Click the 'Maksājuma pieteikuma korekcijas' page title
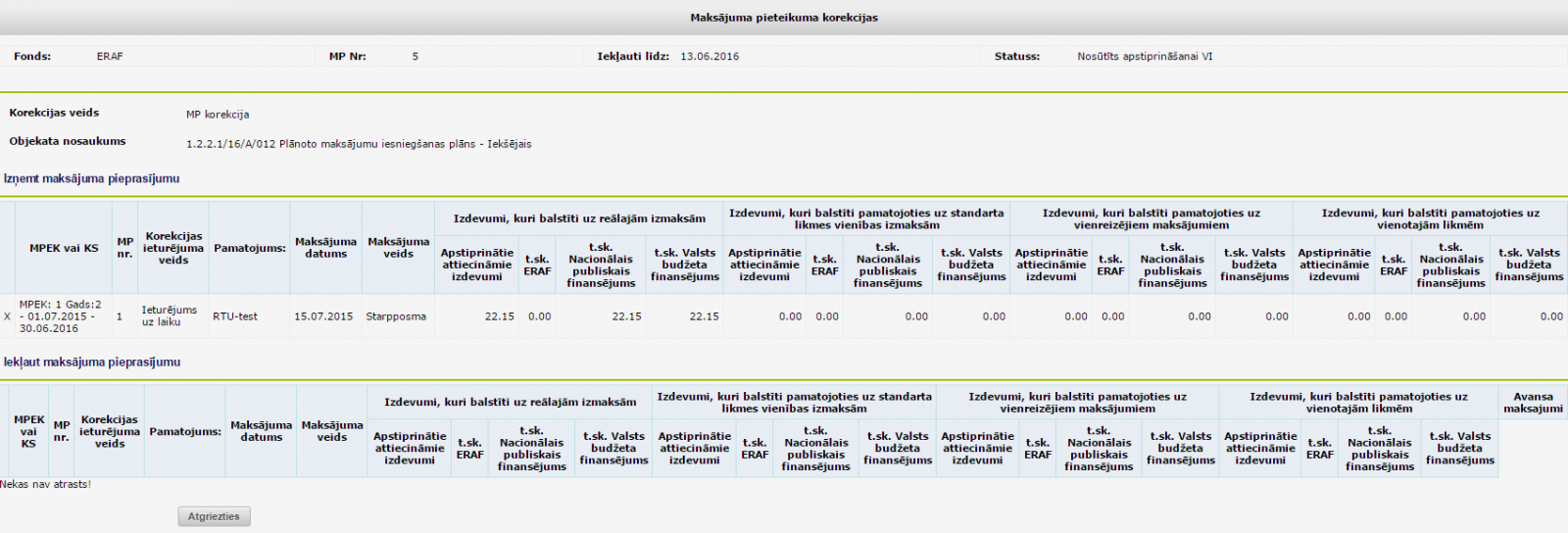The width and height of the screenshot is (1568, 533). (x=784, y=18)
